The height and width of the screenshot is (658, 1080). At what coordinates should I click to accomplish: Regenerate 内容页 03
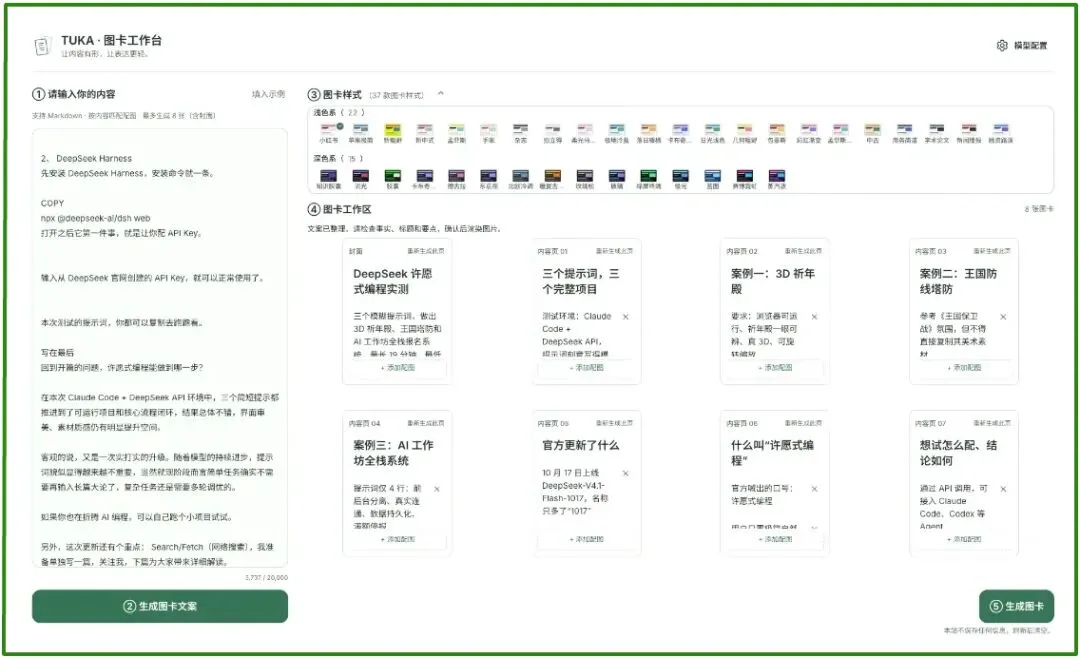pos(992,251)
